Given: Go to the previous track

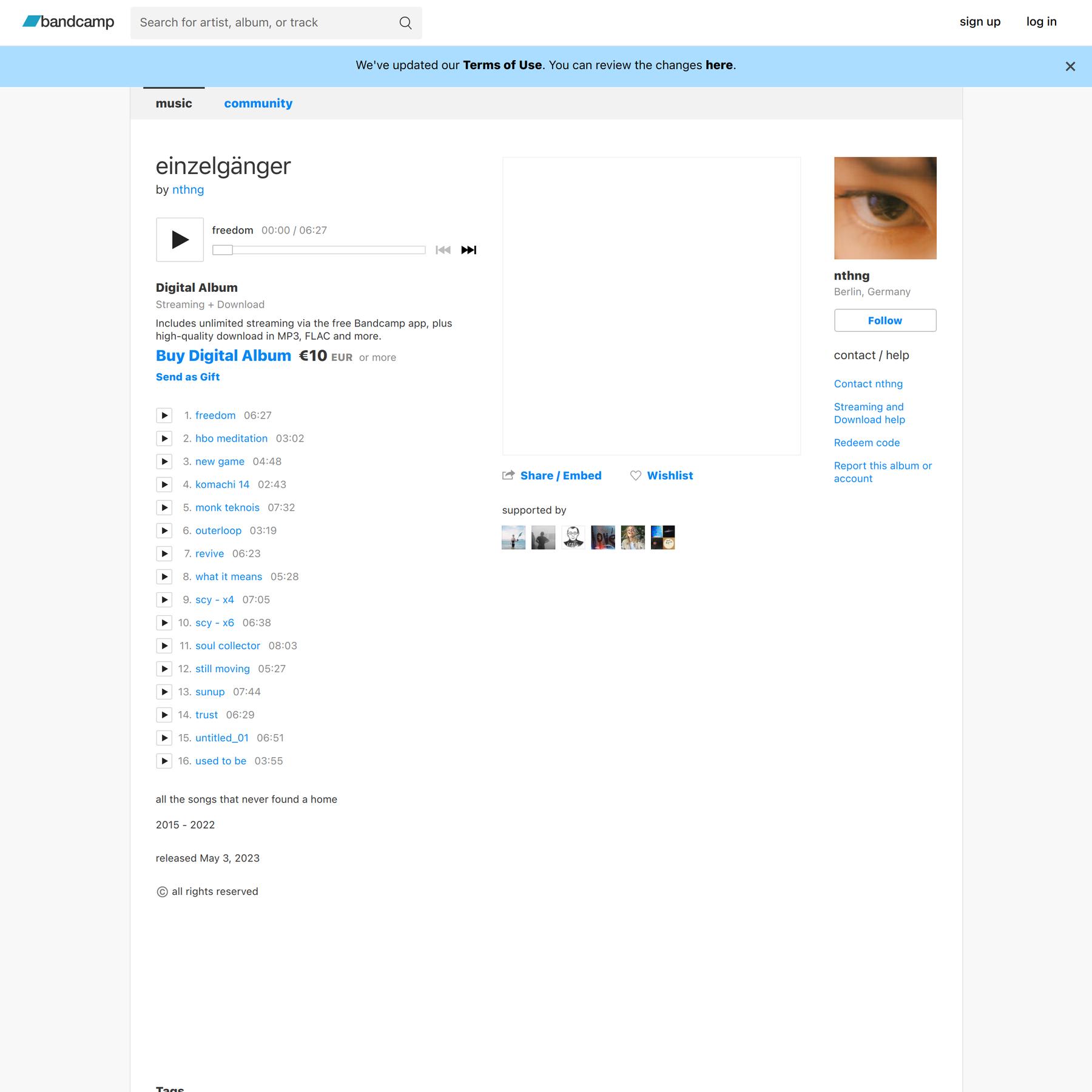Looking at the screenshot, I should coord(443,250).
